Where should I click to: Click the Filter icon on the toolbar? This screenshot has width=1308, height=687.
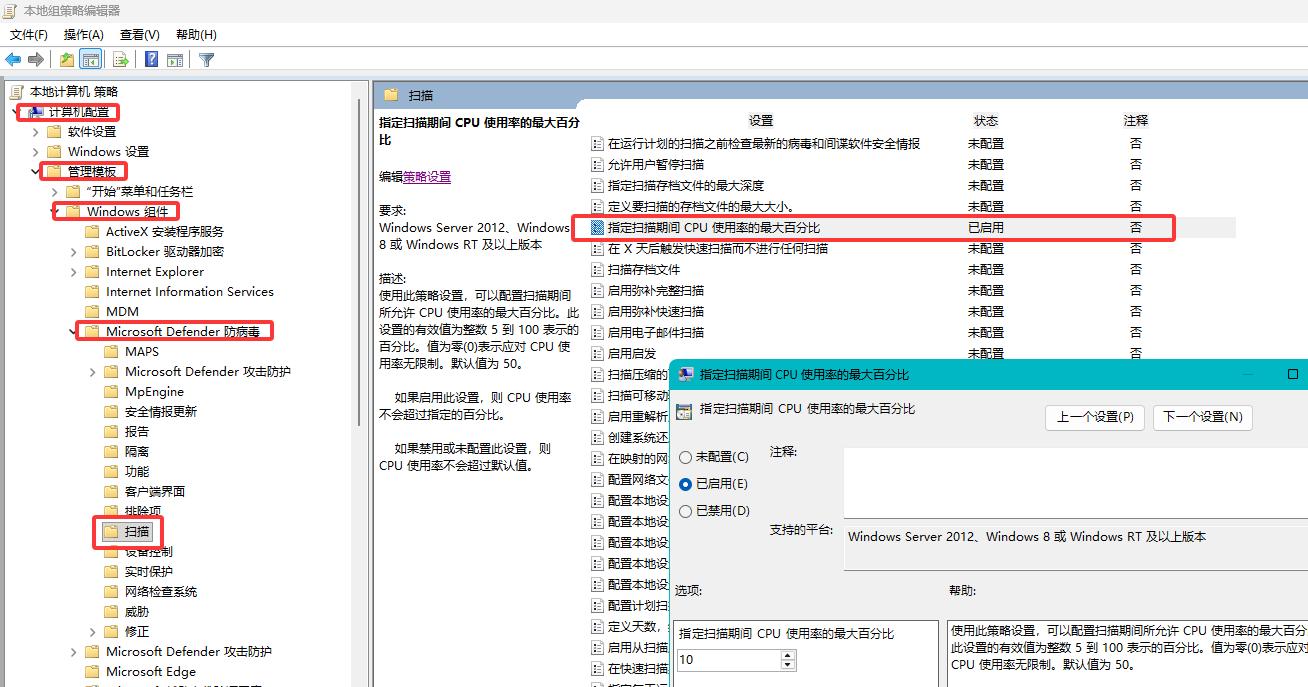coord(206,59)
